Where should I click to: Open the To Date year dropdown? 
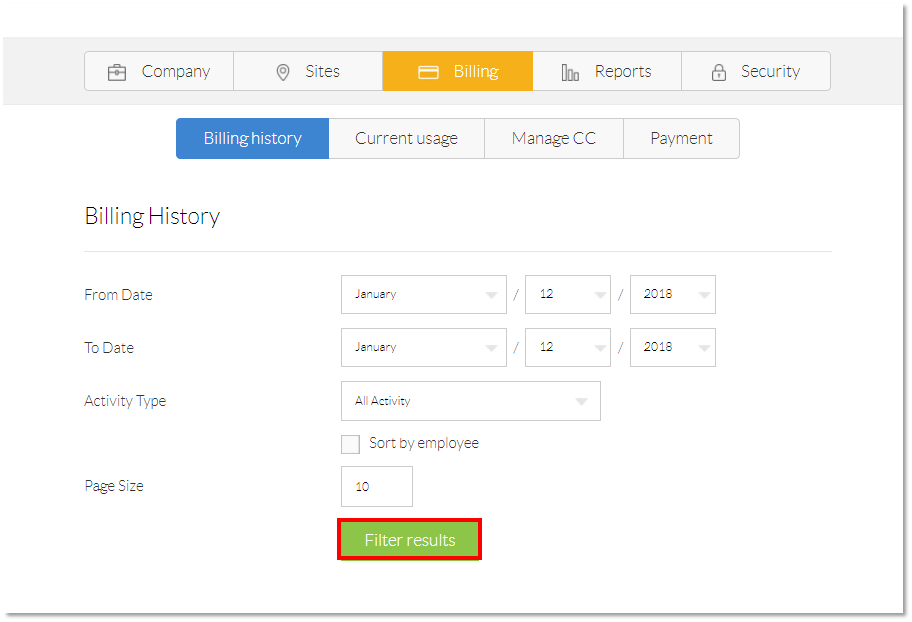(673, 347)
